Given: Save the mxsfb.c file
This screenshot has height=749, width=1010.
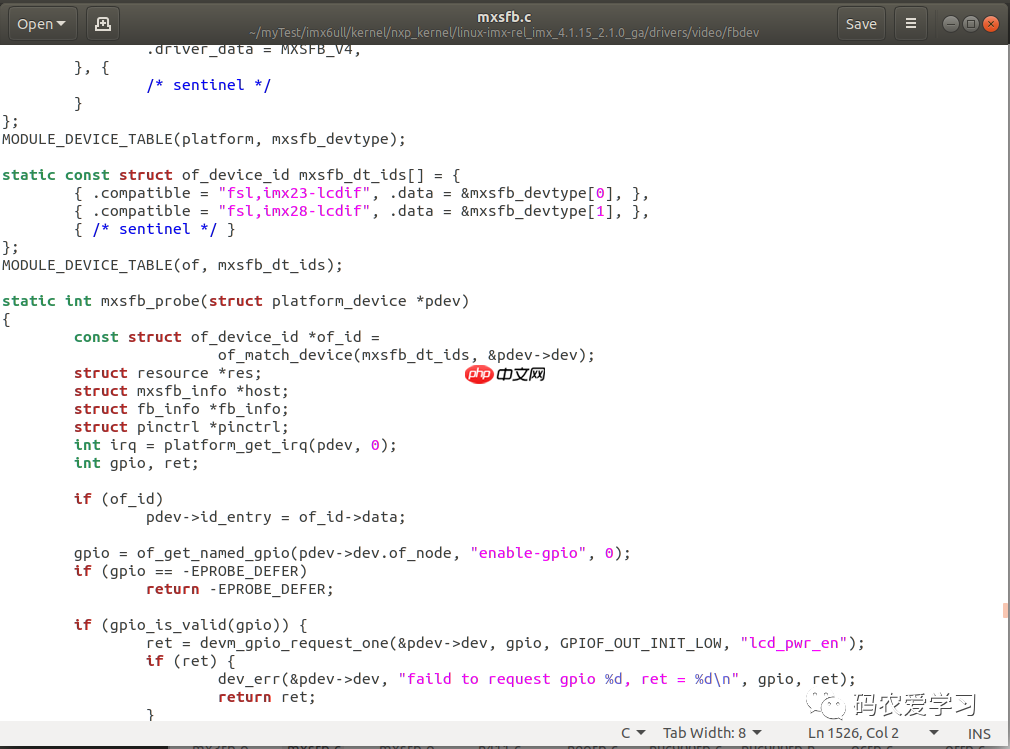Looking at the screenshot, I should pos(861,24).
